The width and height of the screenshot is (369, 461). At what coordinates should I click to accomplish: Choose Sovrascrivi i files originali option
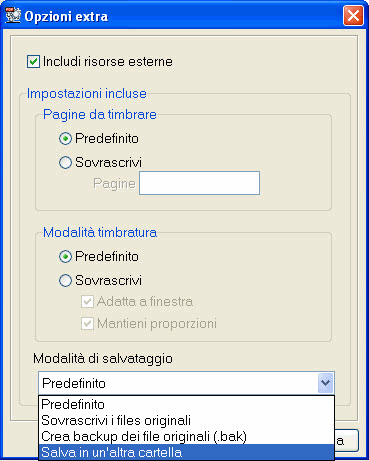[x=186, y=420]
